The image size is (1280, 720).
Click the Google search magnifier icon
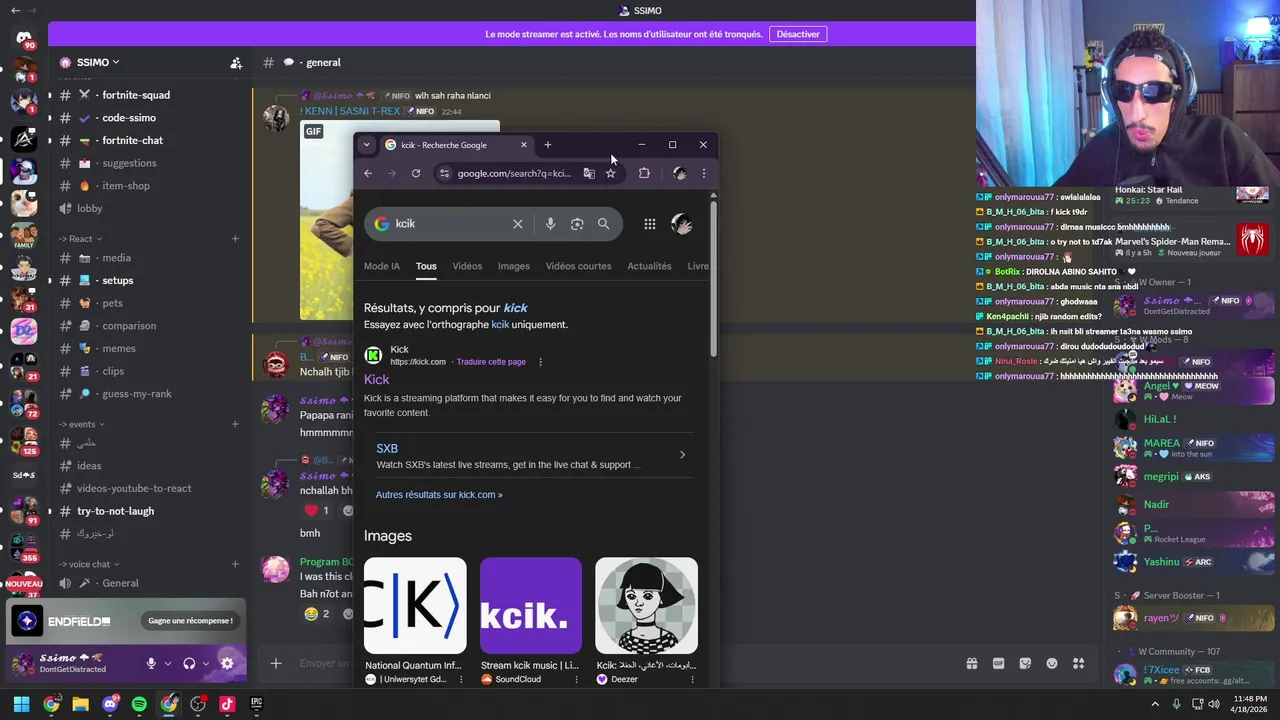click(x=603, y=224)
